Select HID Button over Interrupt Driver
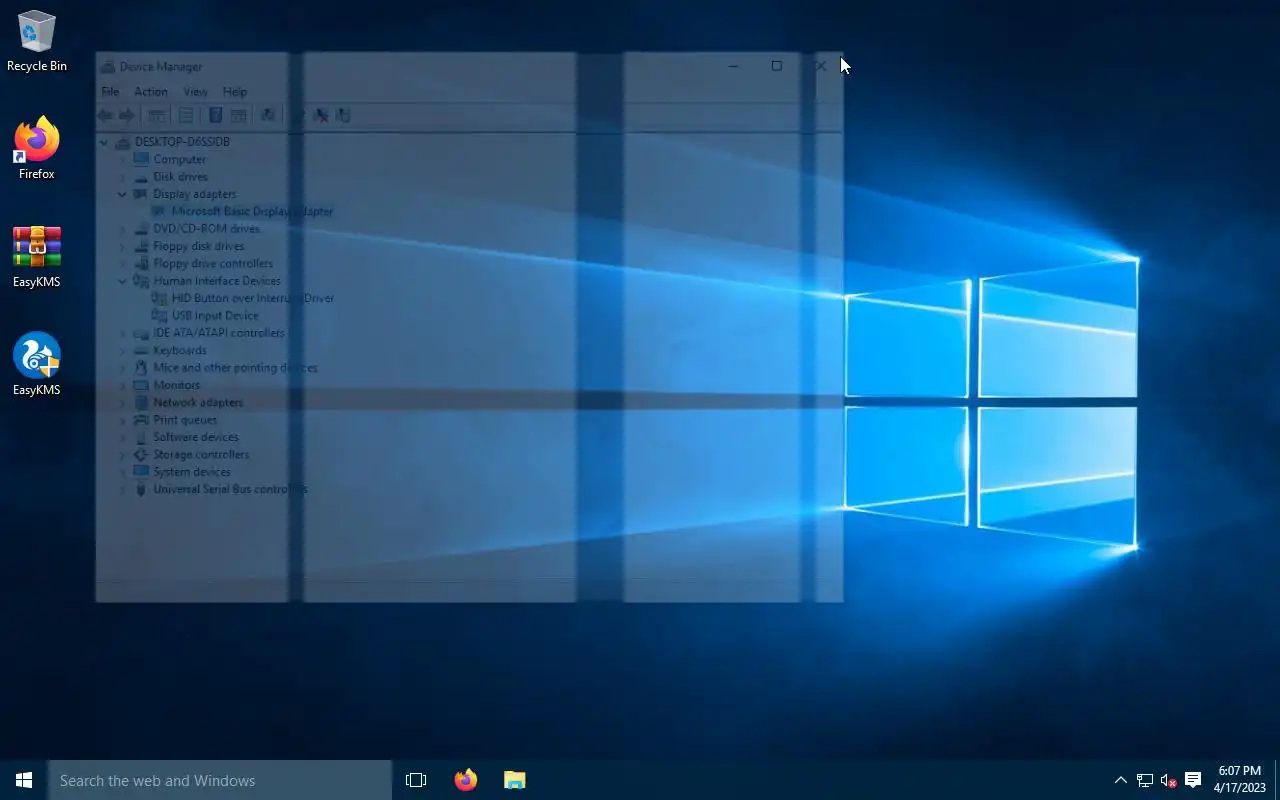 [x=252, y=298]
